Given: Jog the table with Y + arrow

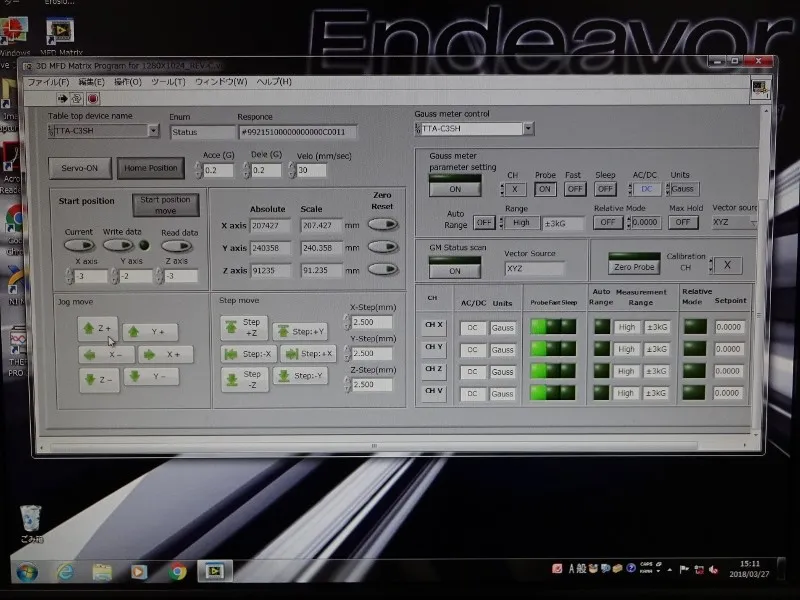Looking at the screenshot, I should (x=151, y=332).
